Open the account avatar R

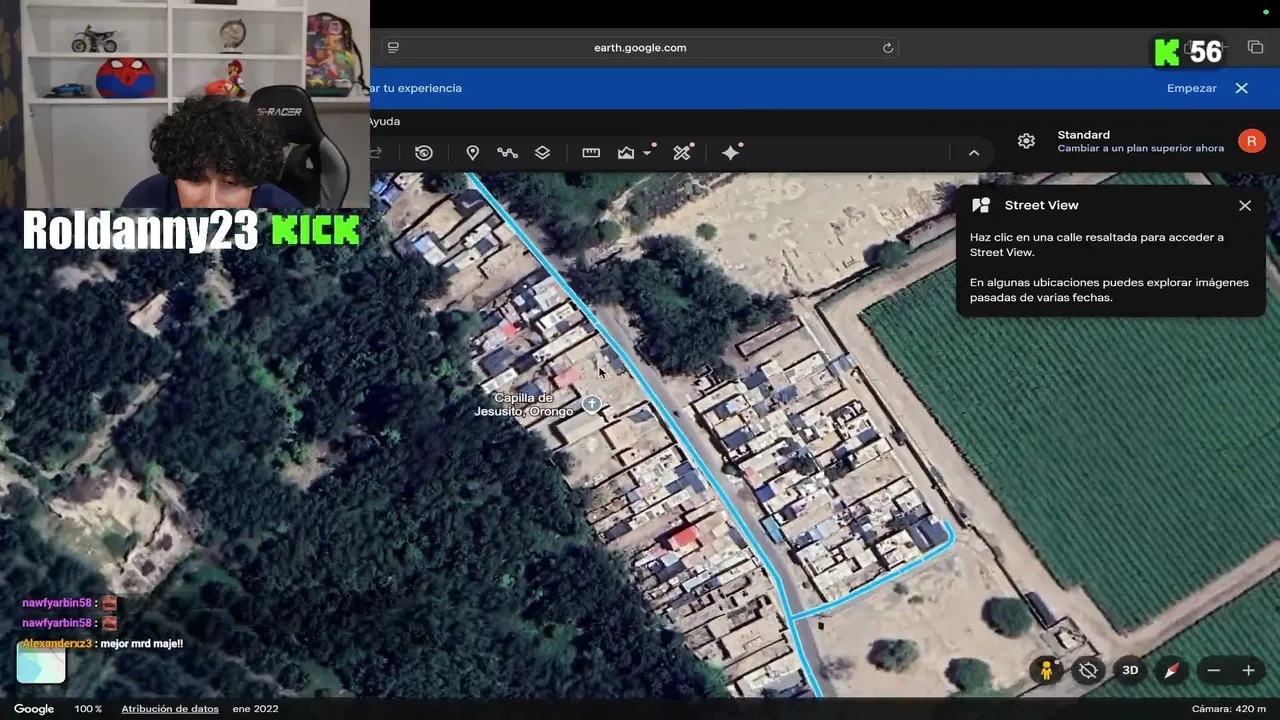tap(1251, 141)
